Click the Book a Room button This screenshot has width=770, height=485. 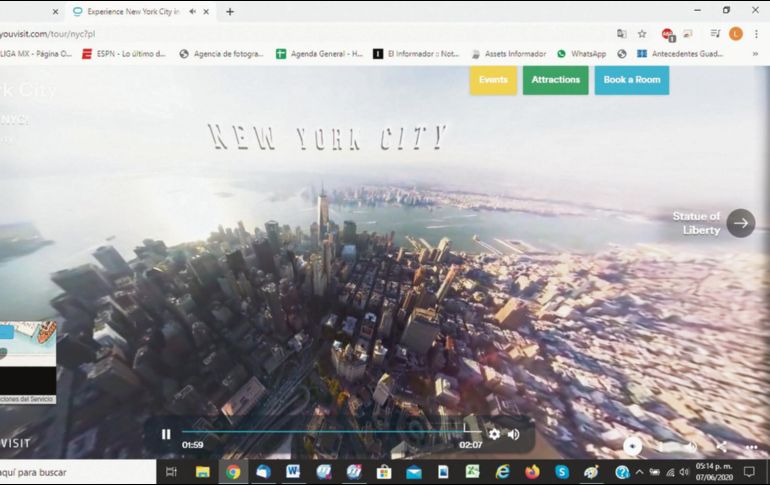(632, 80)
